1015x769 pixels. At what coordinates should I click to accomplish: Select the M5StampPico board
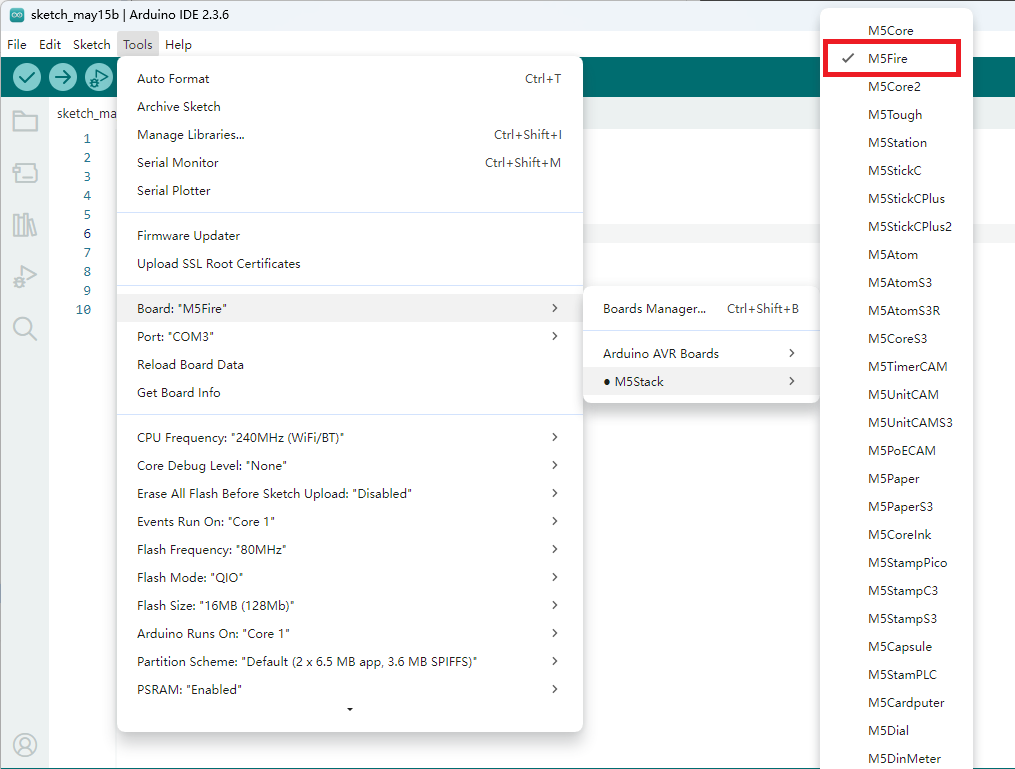[x=897, y=563]
